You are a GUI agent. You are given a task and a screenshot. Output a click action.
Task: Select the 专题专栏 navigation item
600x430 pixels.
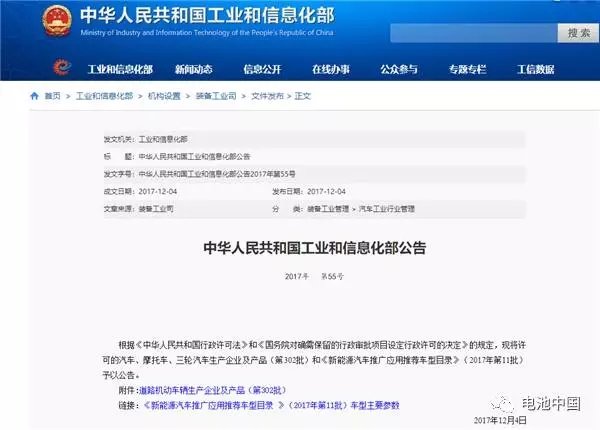[468, 69]
